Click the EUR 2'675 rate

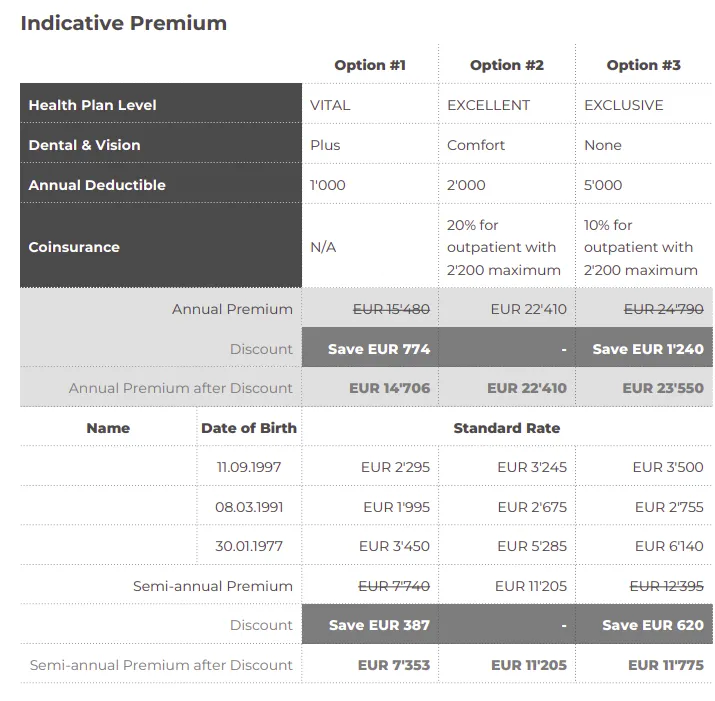pyautogui.click(x=532, y=507)
